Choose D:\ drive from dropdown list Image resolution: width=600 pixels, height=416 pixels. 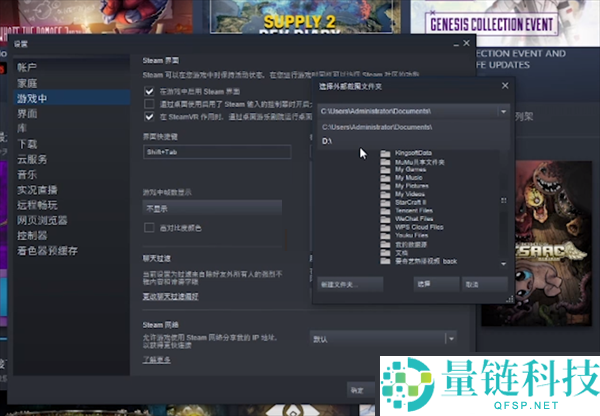coord(413,141)
